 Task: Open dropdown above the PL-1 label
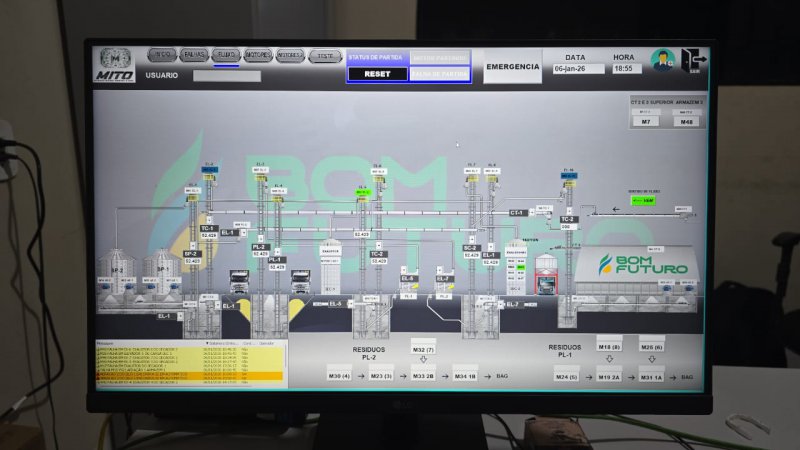coord(277,252)
